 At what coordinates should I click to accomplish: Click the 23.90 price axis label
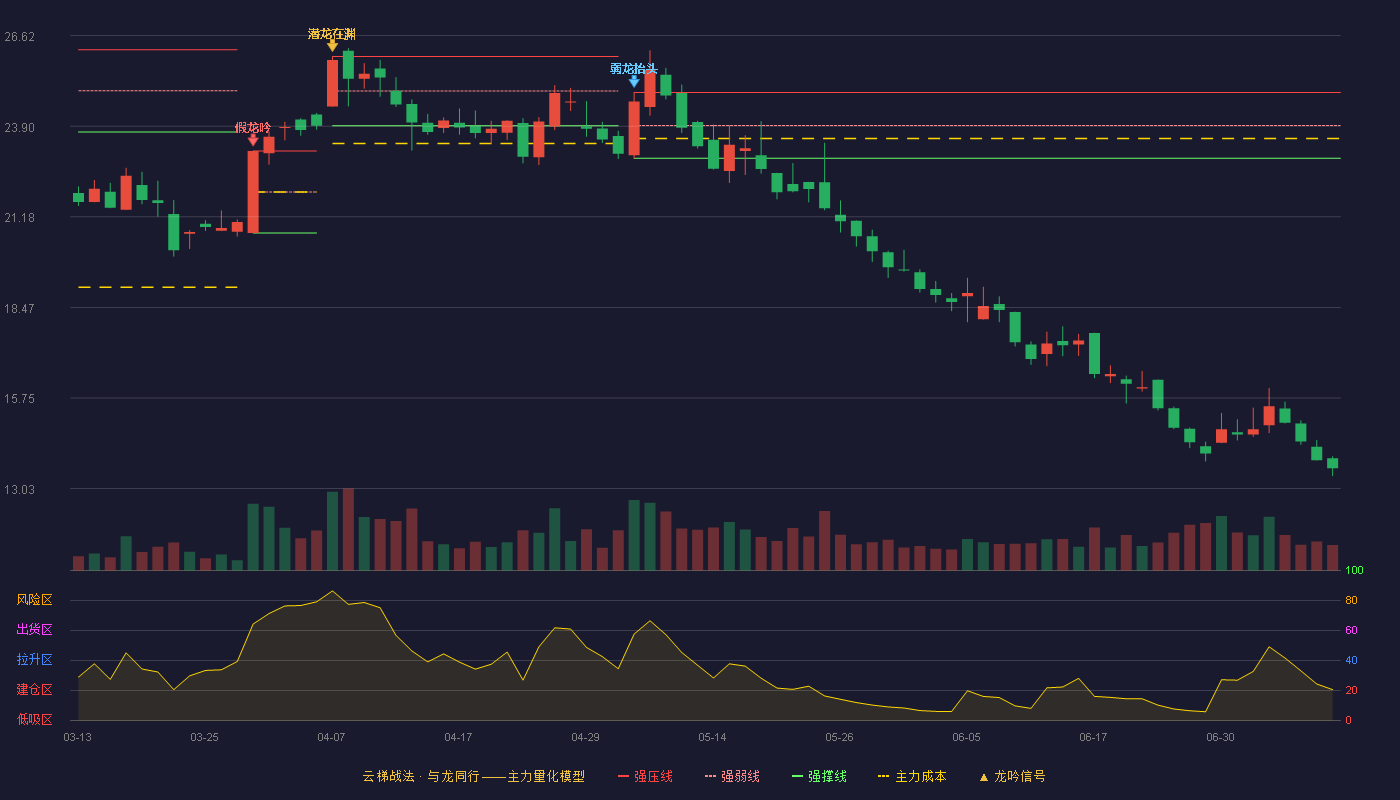pos(20,128)
